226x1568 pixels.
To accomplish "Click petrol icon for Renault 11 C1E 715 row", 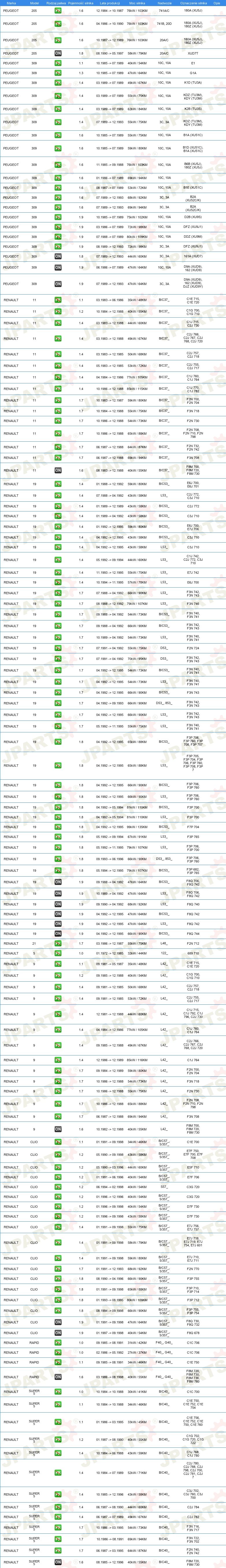I will point(58,300).
